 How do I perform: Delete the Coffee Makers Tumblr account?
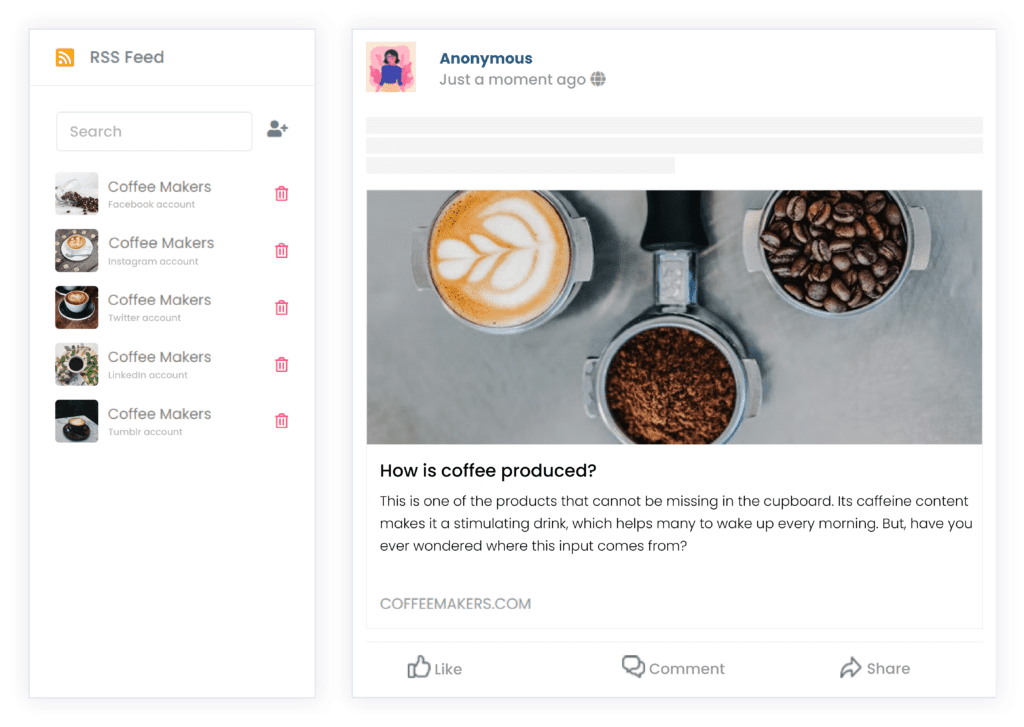[281, 421]
